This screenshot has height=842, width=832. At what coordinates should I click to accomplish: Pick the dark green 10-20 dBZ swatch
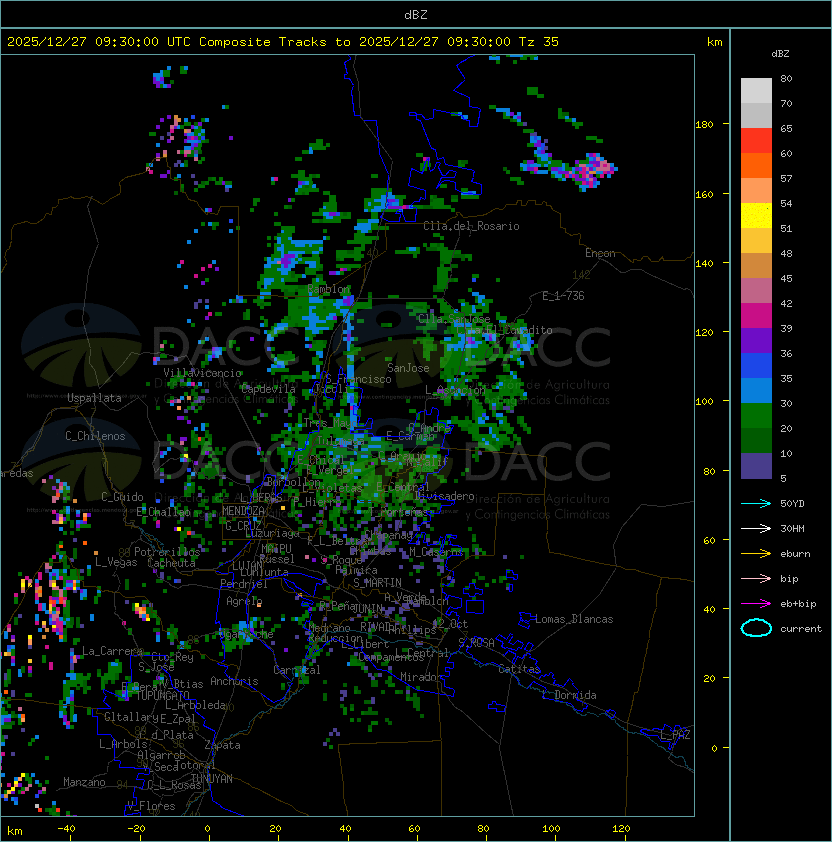[756, 440]
